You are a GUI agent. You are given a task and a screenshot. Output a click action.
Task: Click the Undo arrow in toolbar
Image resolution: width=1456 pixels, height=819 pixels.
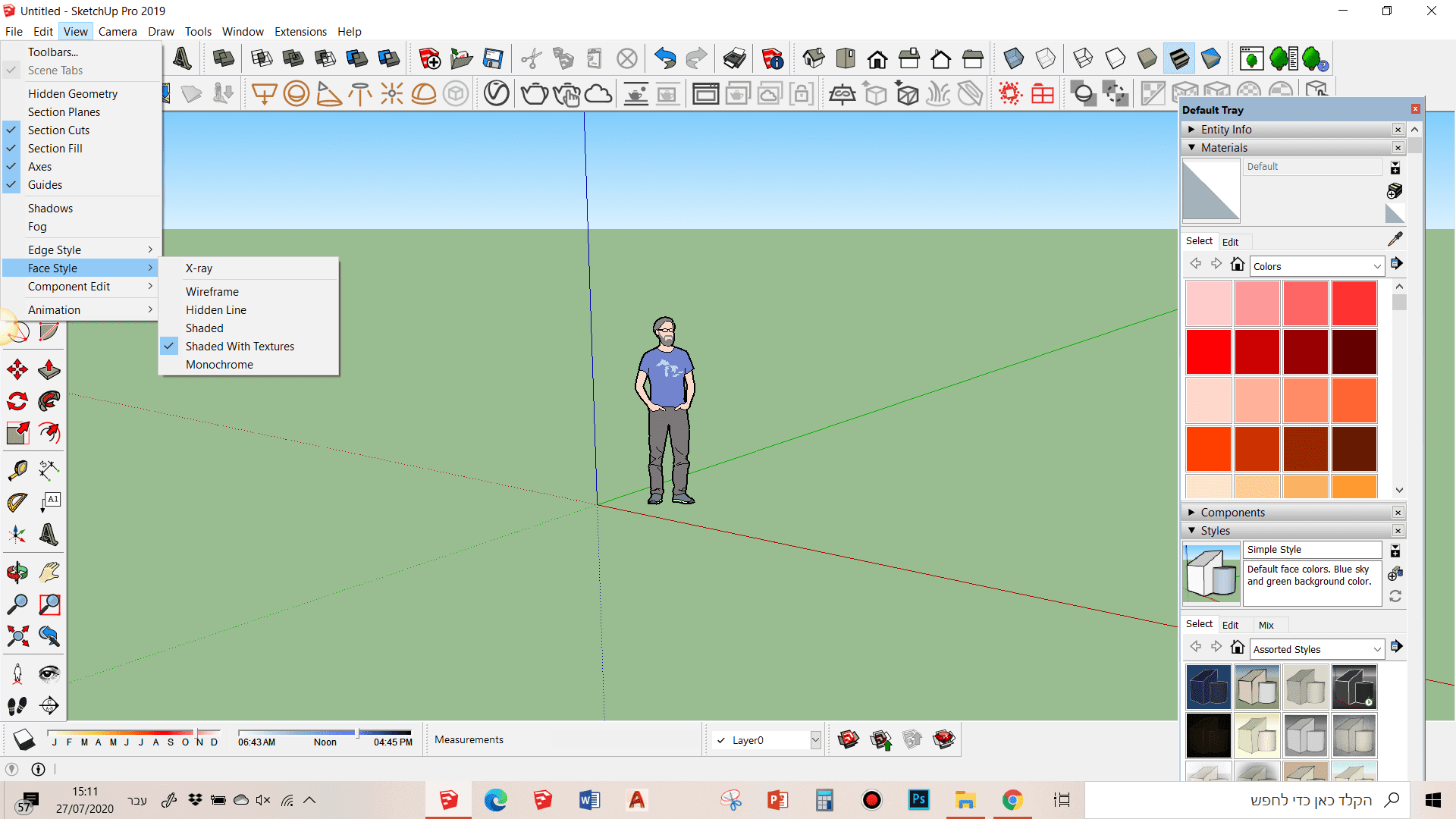tap(664, 58)
